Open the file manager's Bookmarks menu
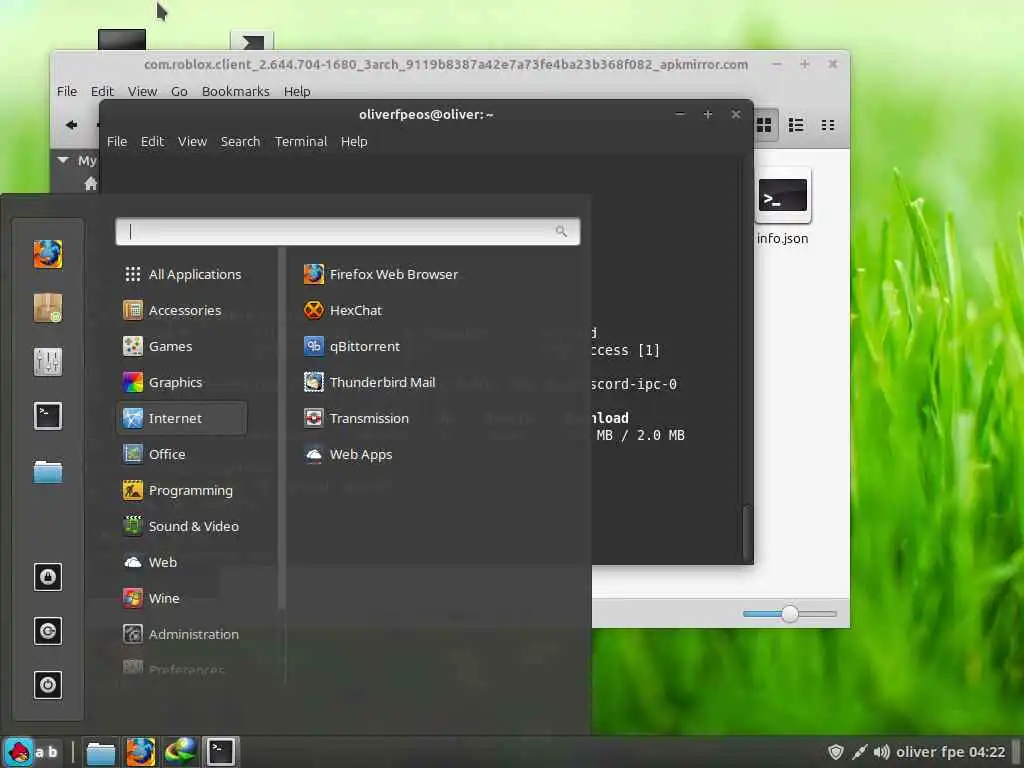1024x768 pixels. [x=235, y=91]
